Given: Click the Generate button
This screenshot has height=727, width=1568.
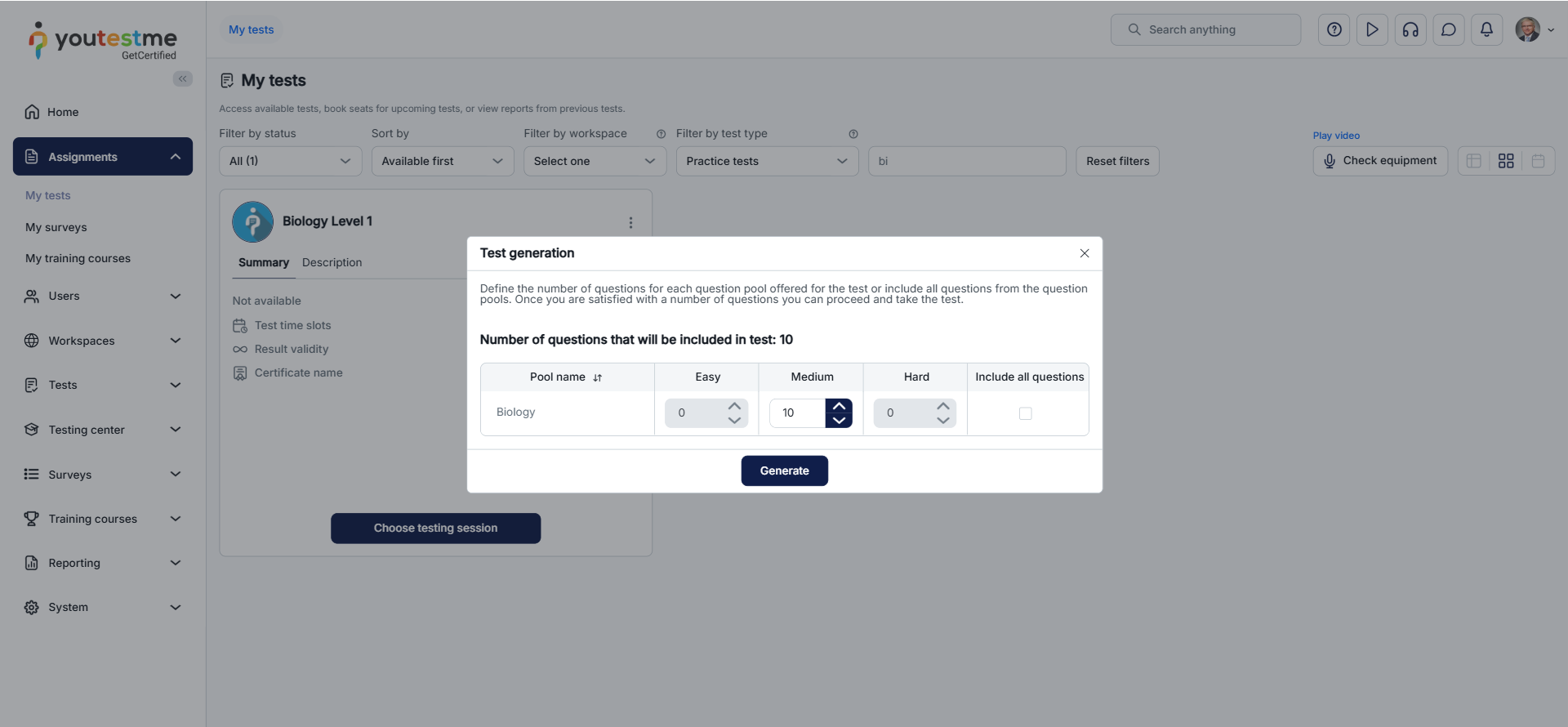Looking at the screenshot, I should point(784,471).
